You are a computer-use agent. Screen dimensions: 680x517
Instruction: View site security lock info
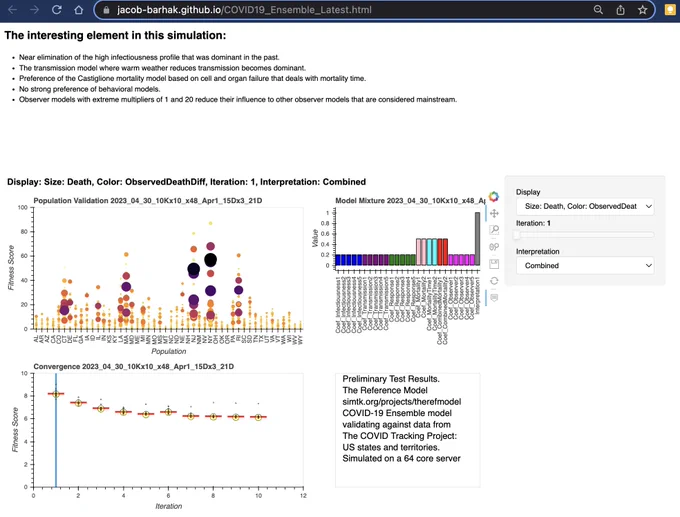point(106,10)
